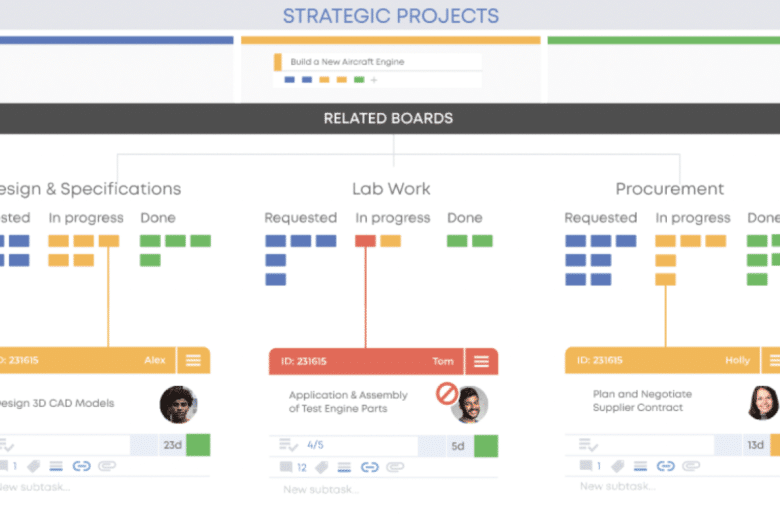Click tag icon on Plan and Negotiate card
This screenshot has width=780, height=516.
coord(617,467)
